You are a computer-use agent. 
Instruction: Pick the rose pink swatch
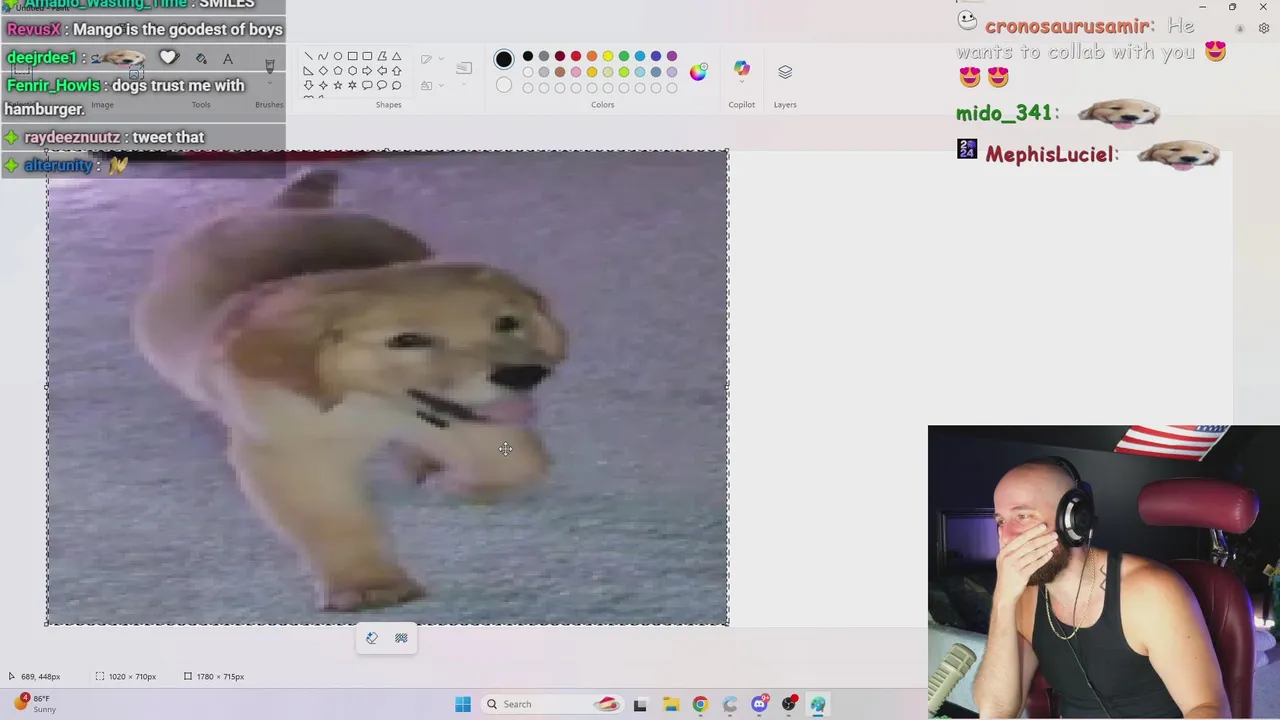576,72
